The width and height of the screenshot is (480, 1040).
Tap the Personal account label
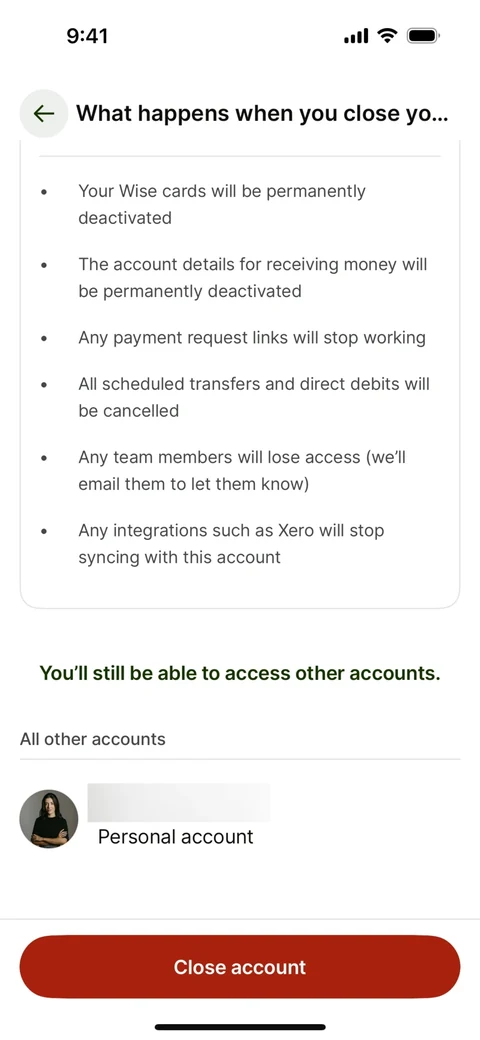(176, 836)
